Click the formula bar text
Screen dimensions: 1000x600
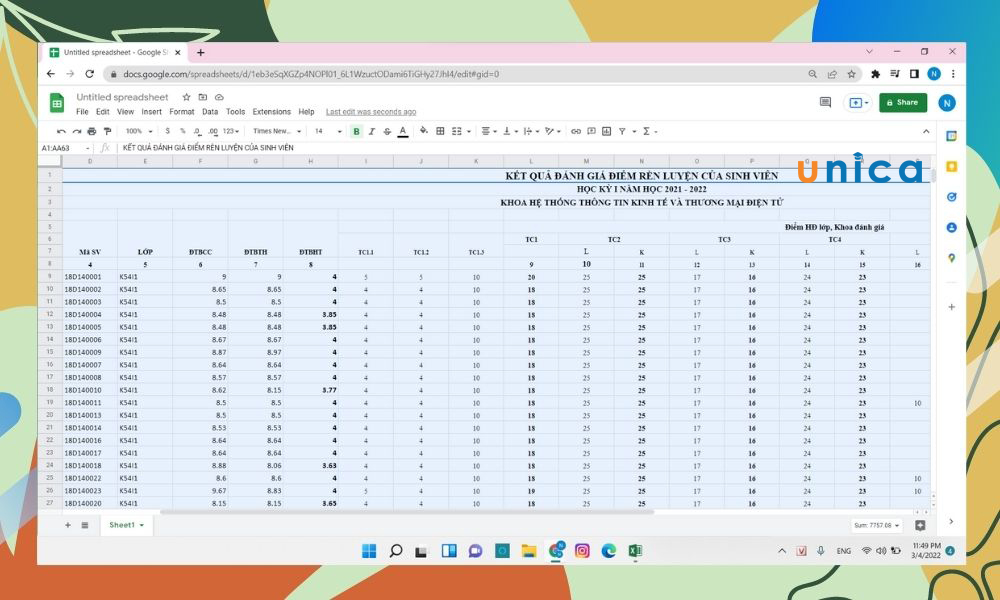208,148
